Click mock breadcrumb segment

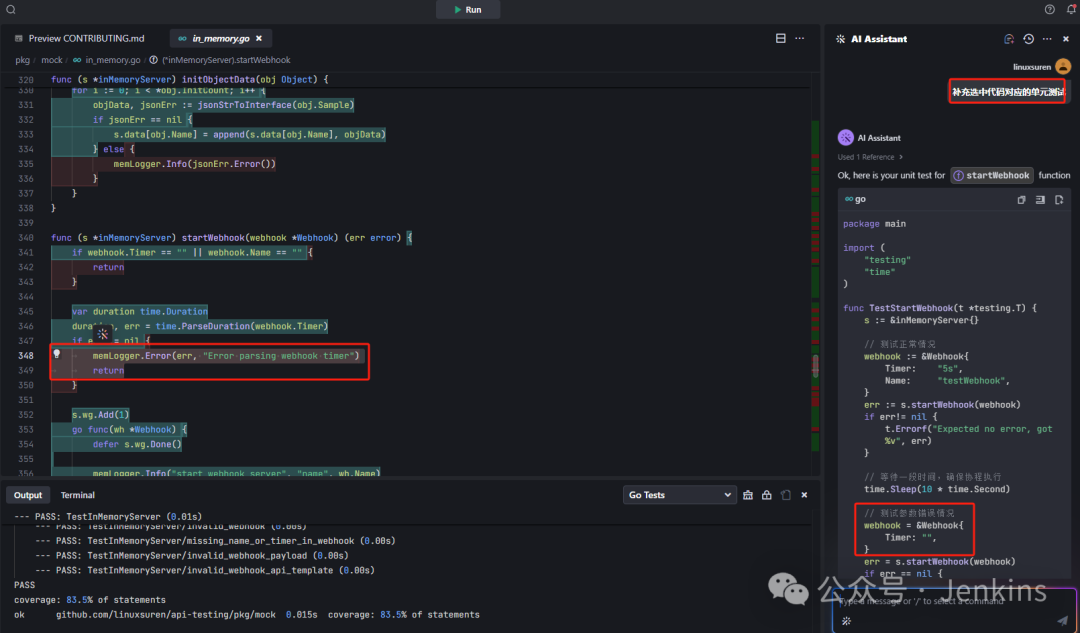52,60
